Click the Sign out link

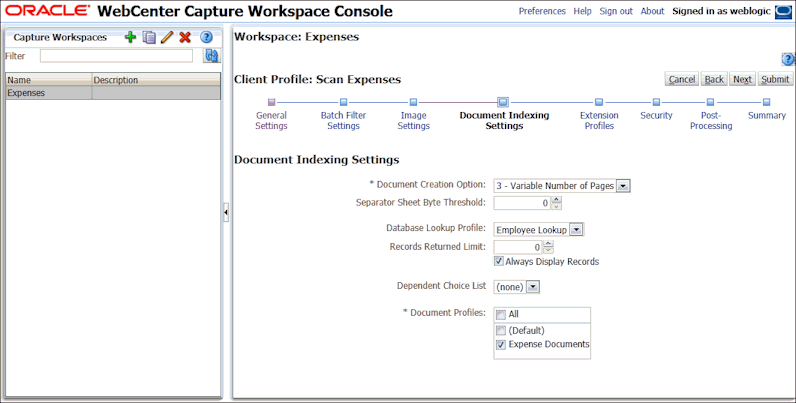[x=616, y=11]
